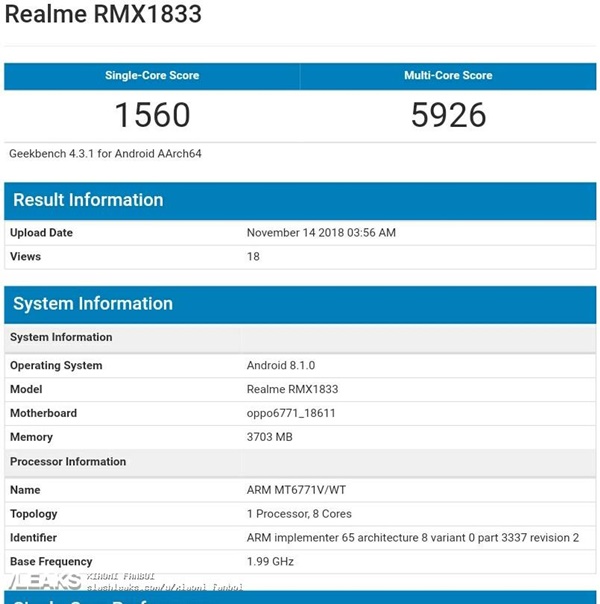Screen dimensions: 600x604
Task: Click 'November 14 2018 03:56 AM' value
Action: click(321, 233)
